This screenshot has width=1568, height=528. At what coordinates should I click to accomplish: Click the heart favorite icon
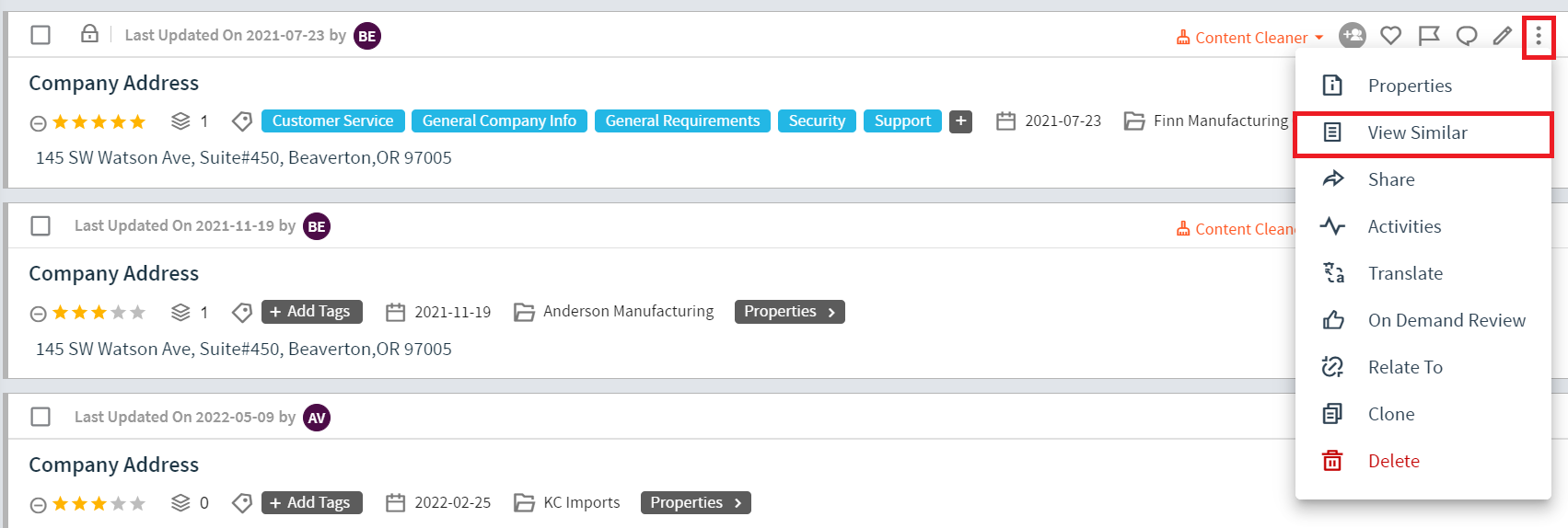1390,36
